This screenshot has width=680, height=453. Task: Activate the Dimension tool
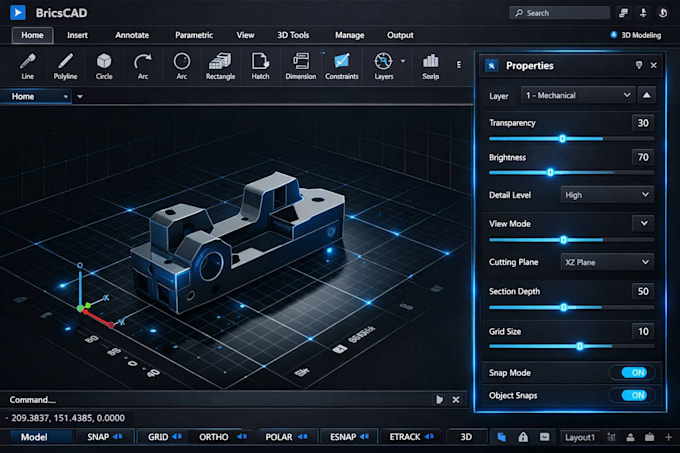tap(301, 66)
